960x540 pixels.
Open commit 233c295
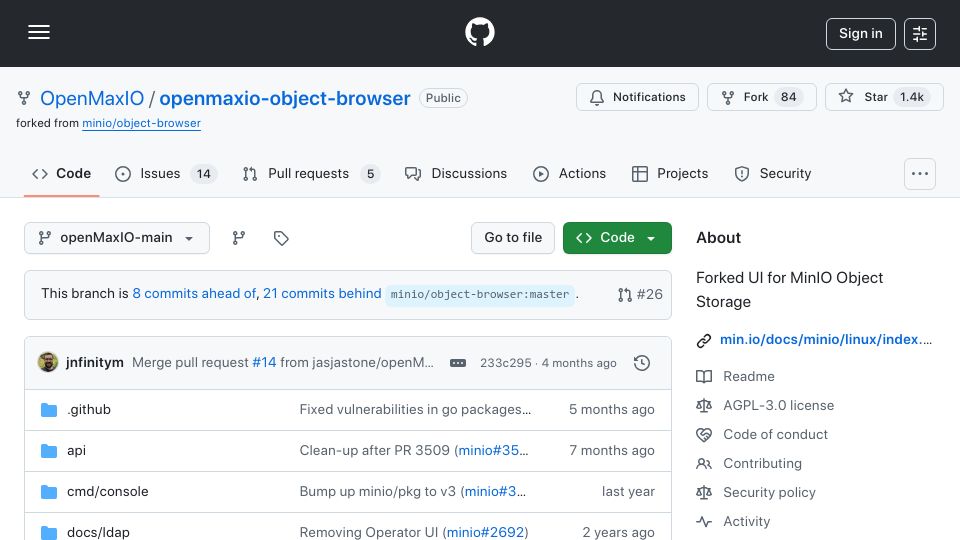[x=506, y=363]
